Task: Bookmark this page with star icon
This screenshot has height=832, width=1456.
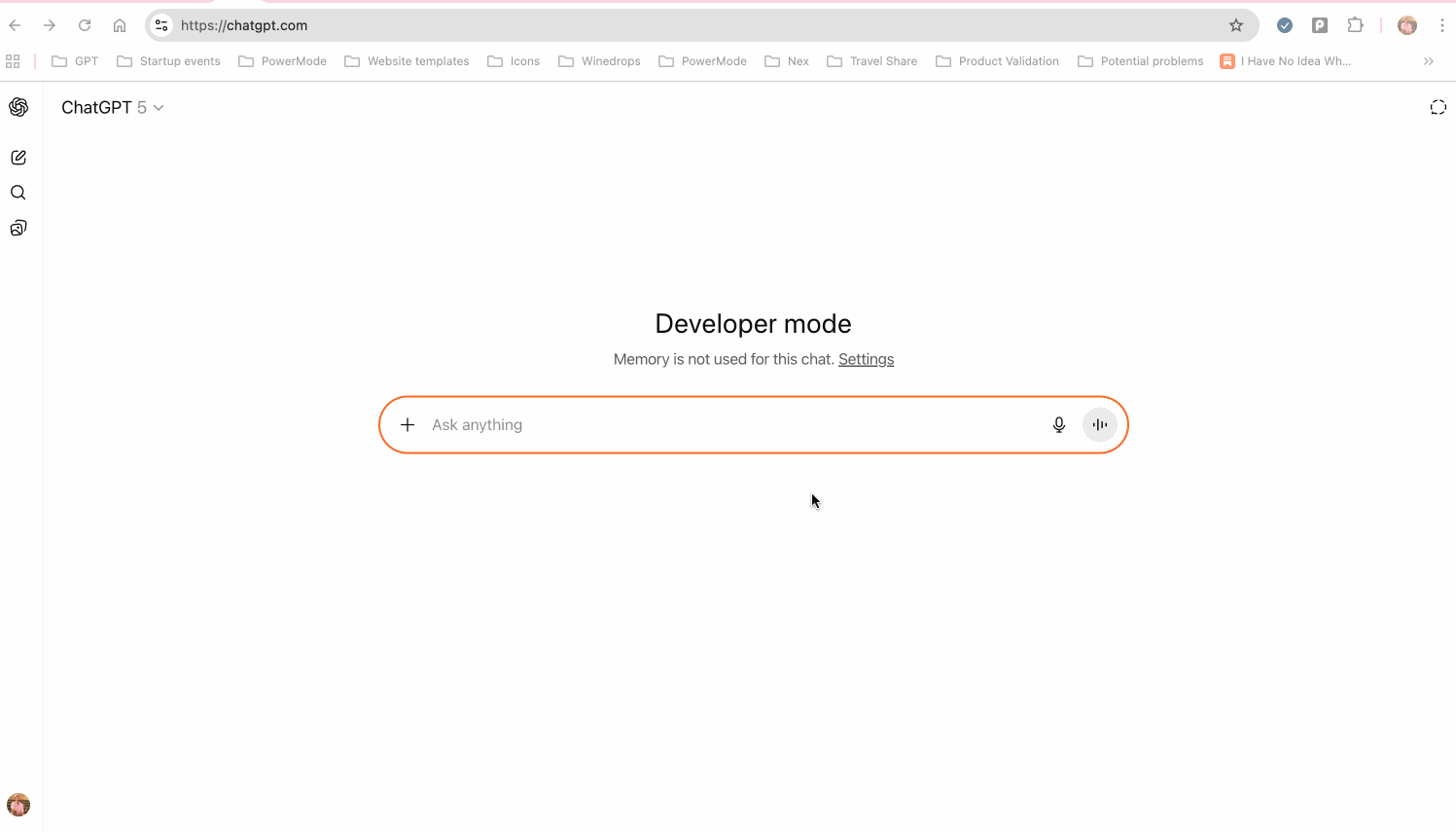Action: pos(1236,25)
